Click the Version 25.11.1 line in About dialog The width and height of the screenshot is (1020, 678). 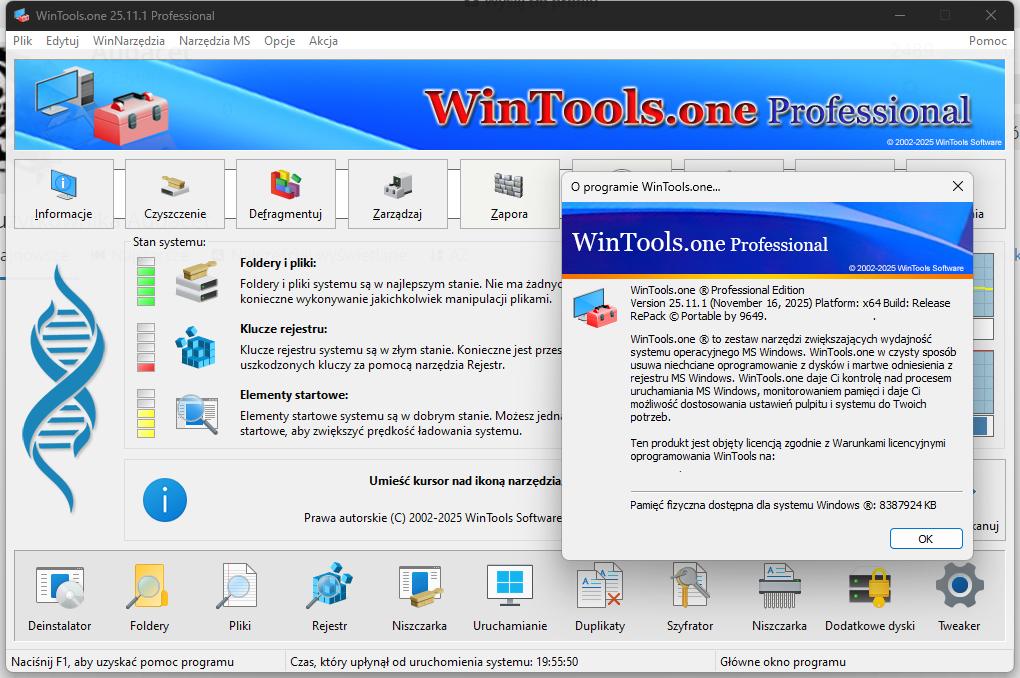(x=790, y=303)
